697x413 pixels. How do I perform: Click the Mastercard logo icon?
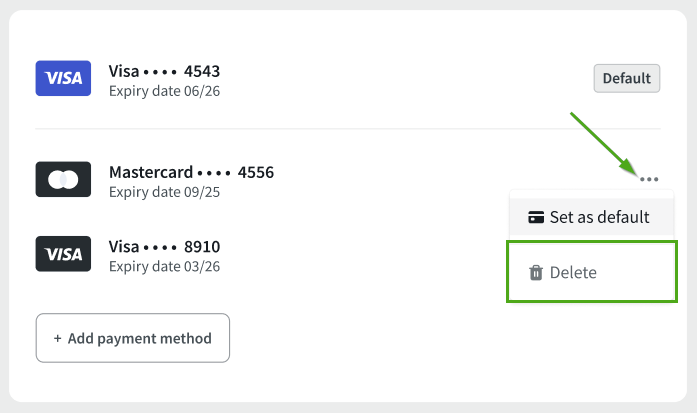click(x=63, y=179)
